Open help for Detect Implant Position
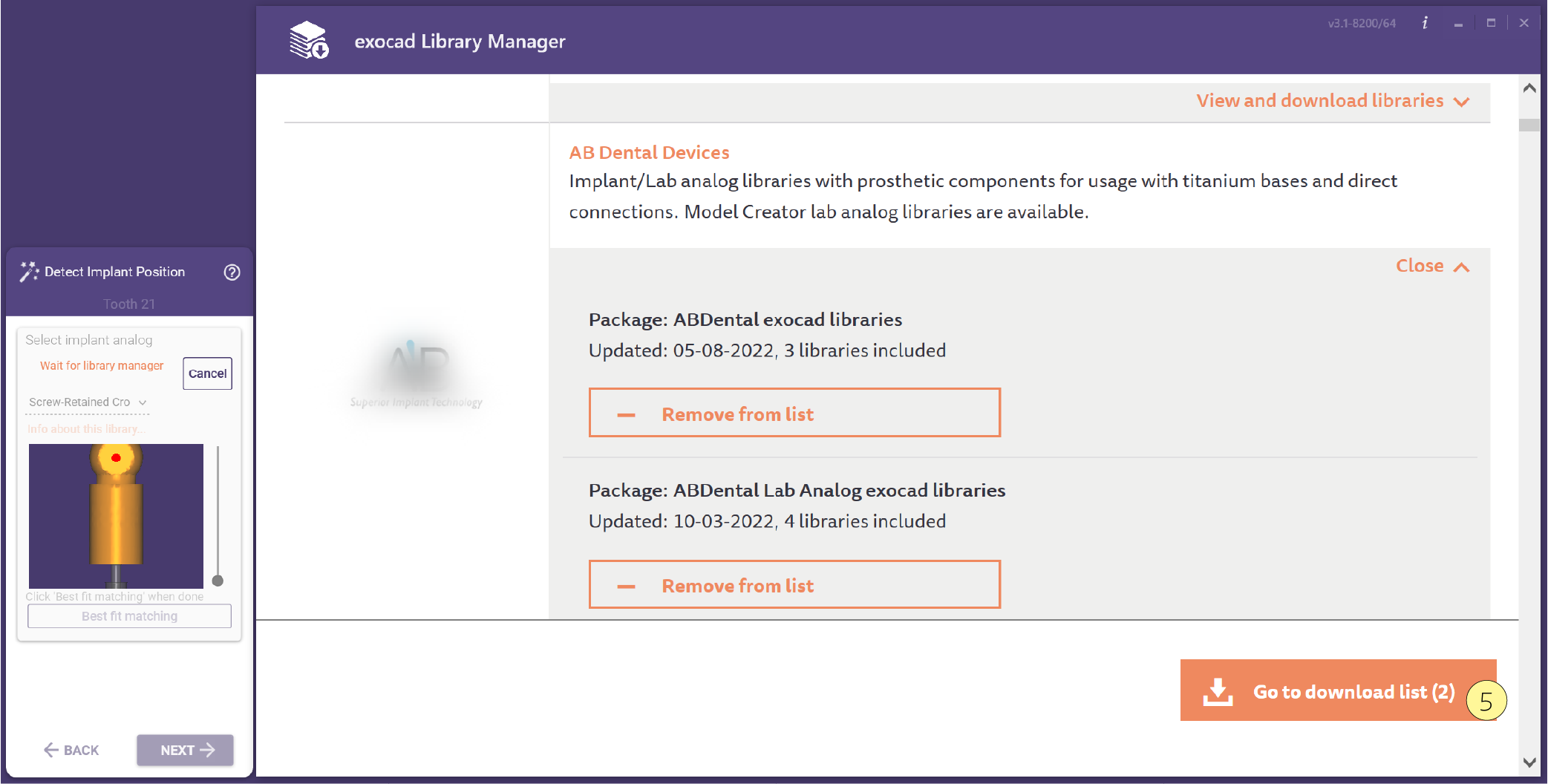 click(x=232, y=272)
